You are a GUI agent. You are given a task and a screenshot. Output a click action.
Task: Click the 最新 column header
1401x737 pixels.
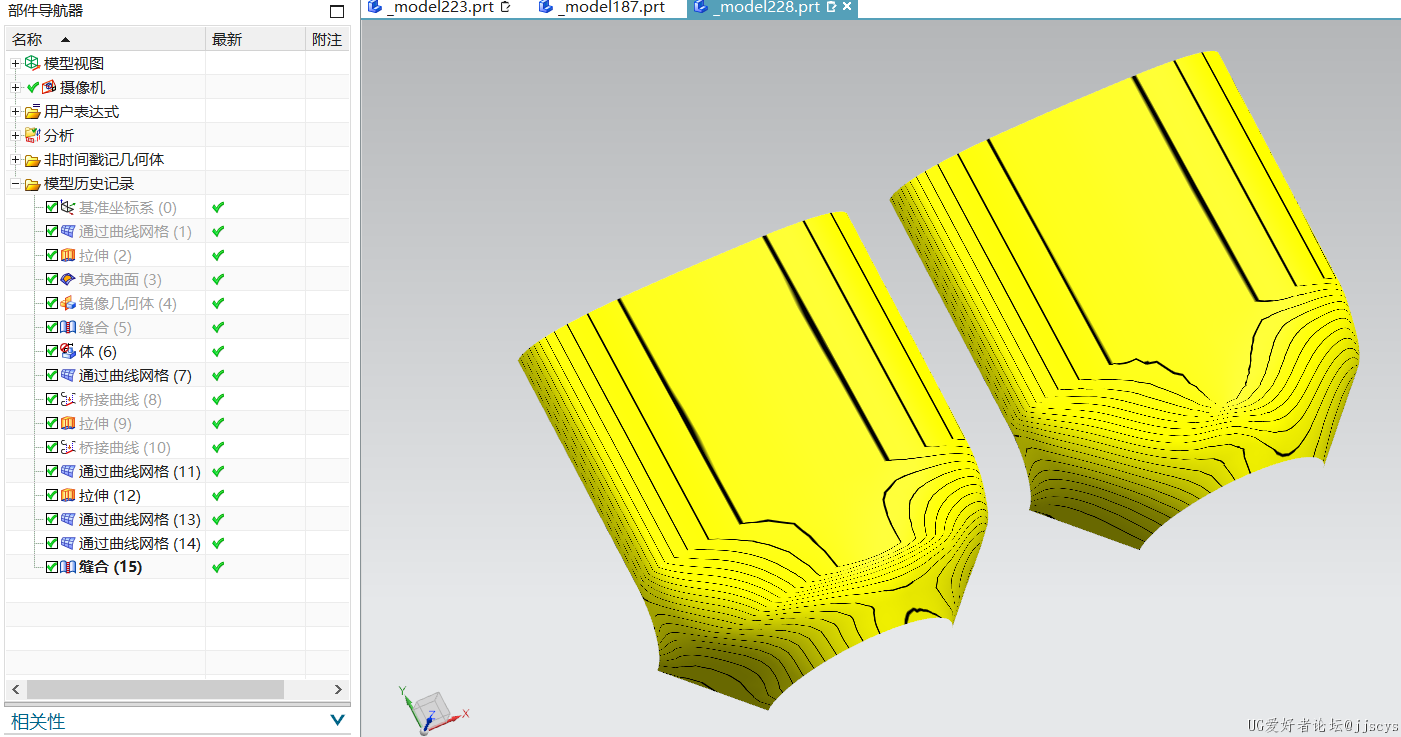click(255, 39)
